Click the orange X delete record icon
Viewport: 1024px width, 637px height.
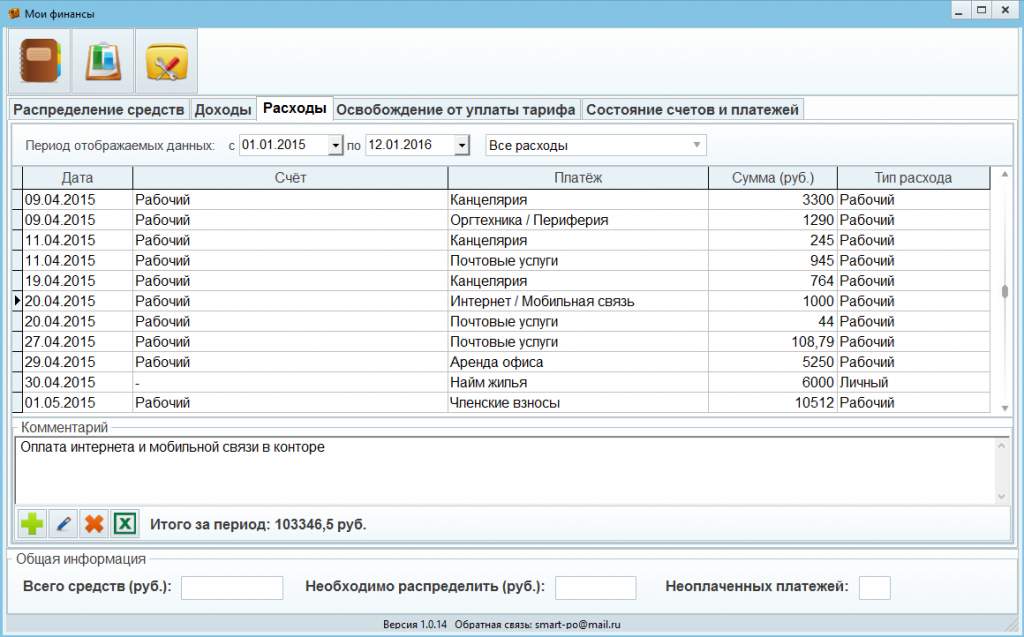[94, 523]
